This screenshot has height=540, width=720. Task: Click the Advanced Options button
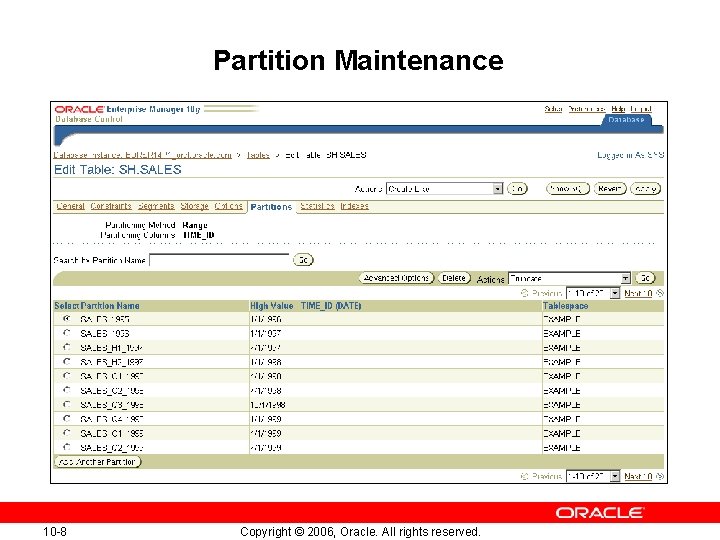tap(396, 278)
